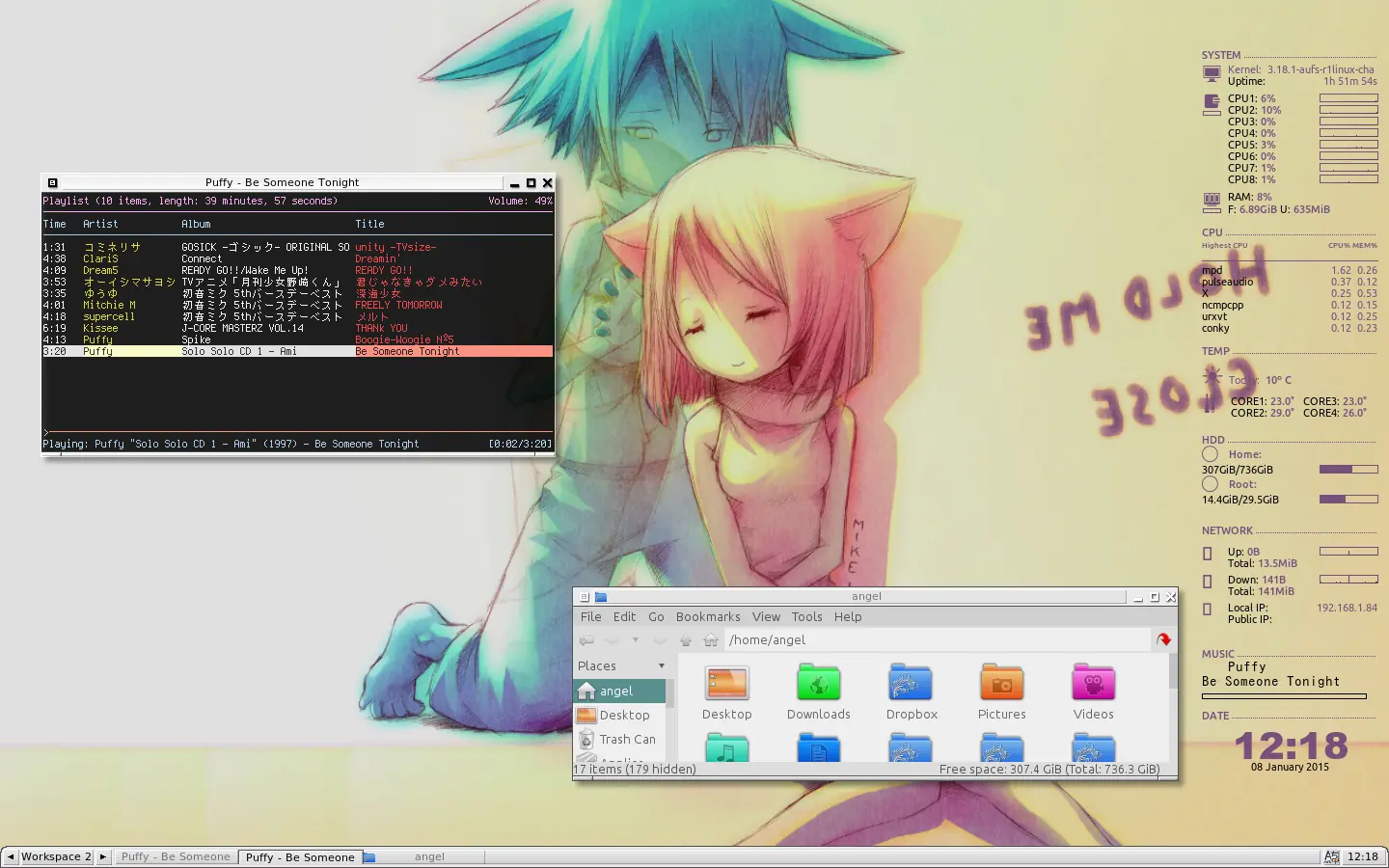The image size is (1389, 868).
Task: Click keyboard layout icon in system tray
Action: [x=1331, y=856]
